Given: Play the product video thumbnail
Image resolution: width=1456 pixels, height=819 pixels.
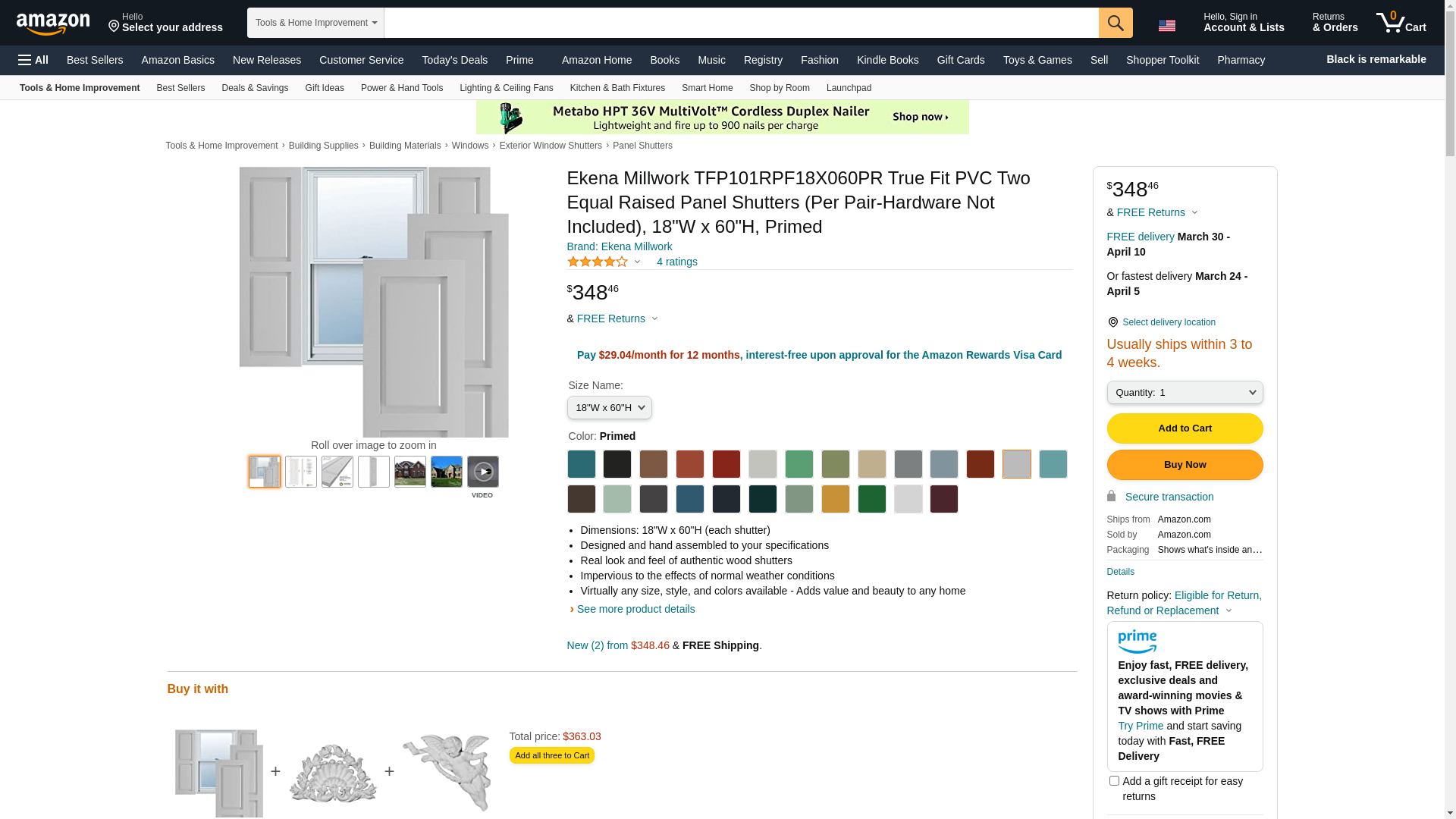Looking at the screenshot, I should click(482, 472).
